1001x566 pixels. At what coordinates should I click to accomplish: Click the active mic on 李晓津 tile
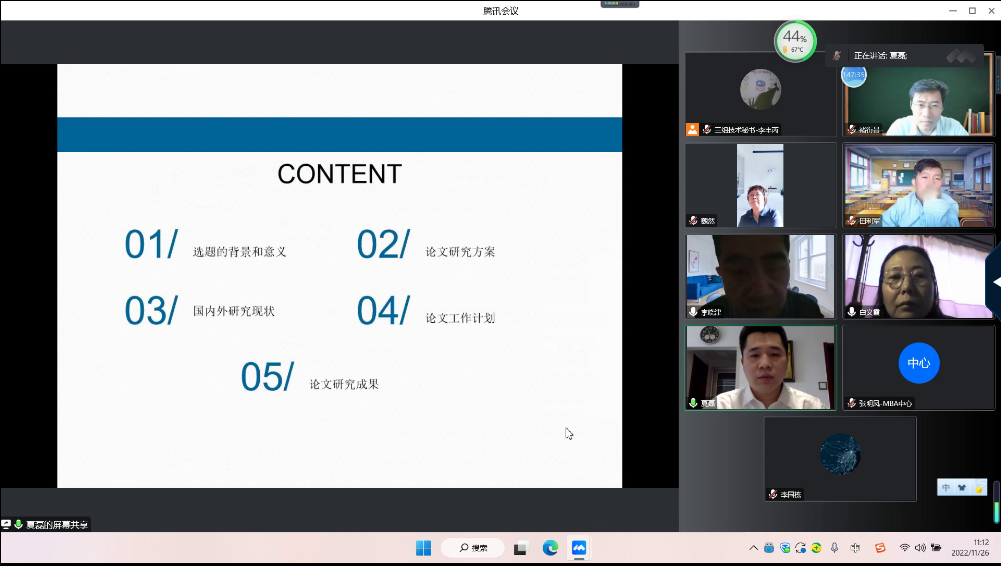tap(693, 312)
